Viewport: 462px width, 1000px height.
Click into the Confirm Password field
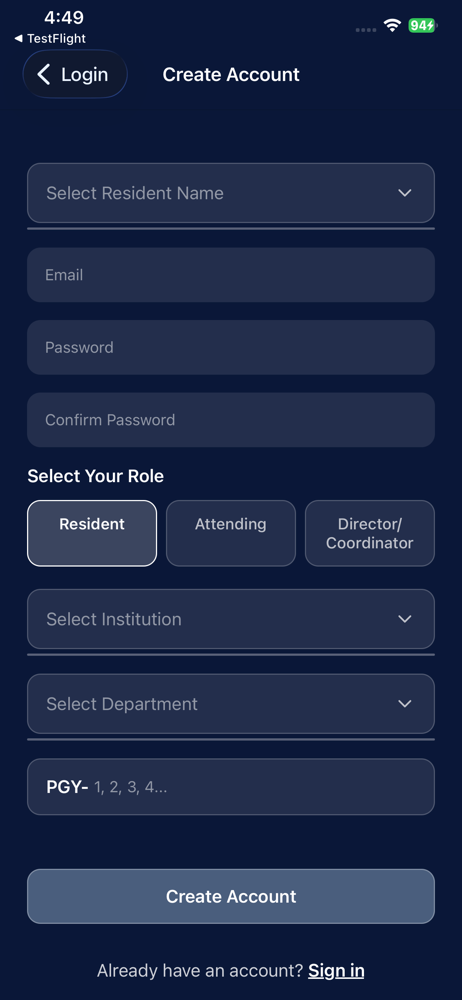pos(231,420)
